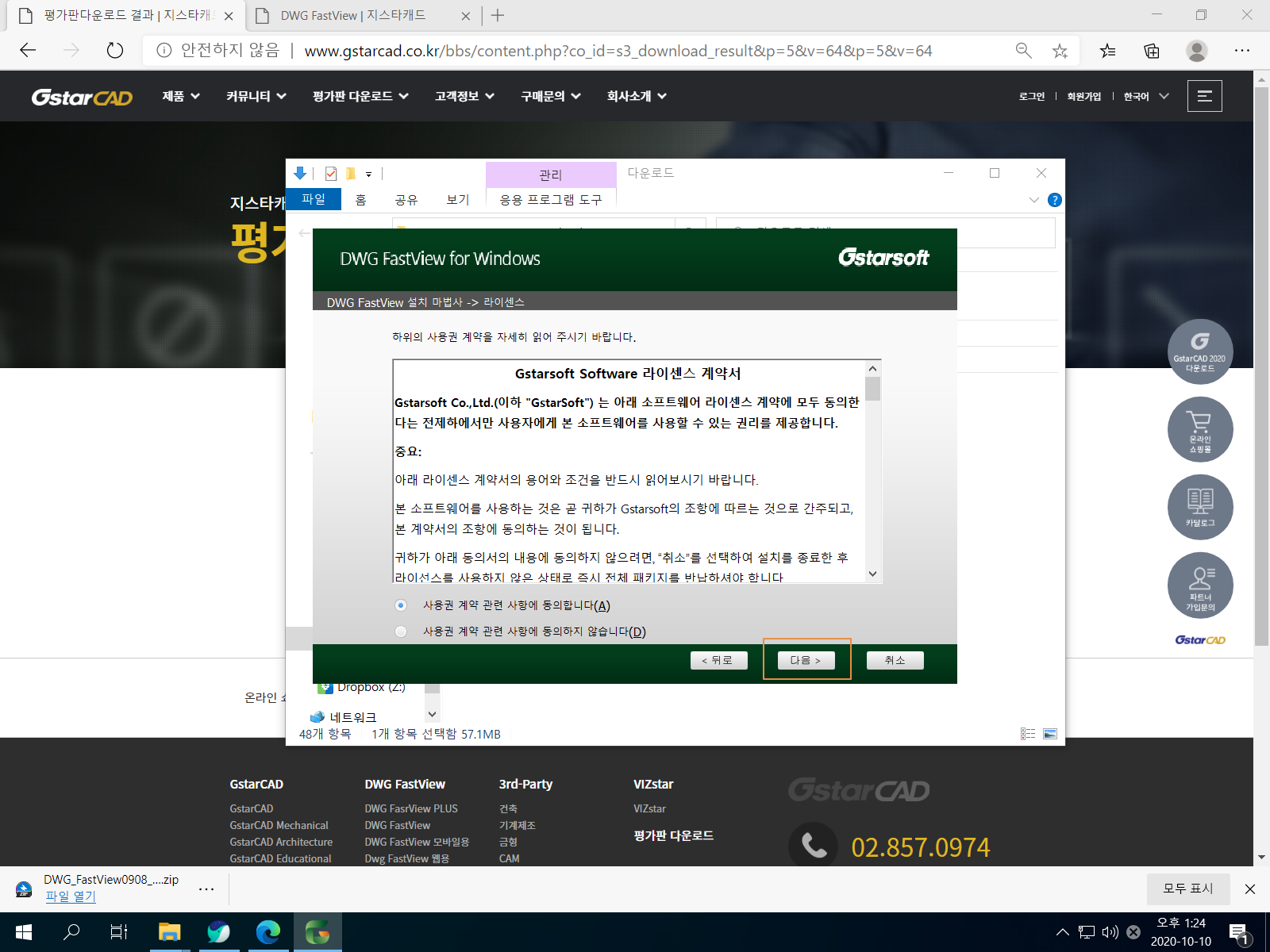Image resolution: width=1270 pixels, height=952 pixels.
Task: Open the 파일 tab in File Explorer
Action: click(x=314, y=199)
